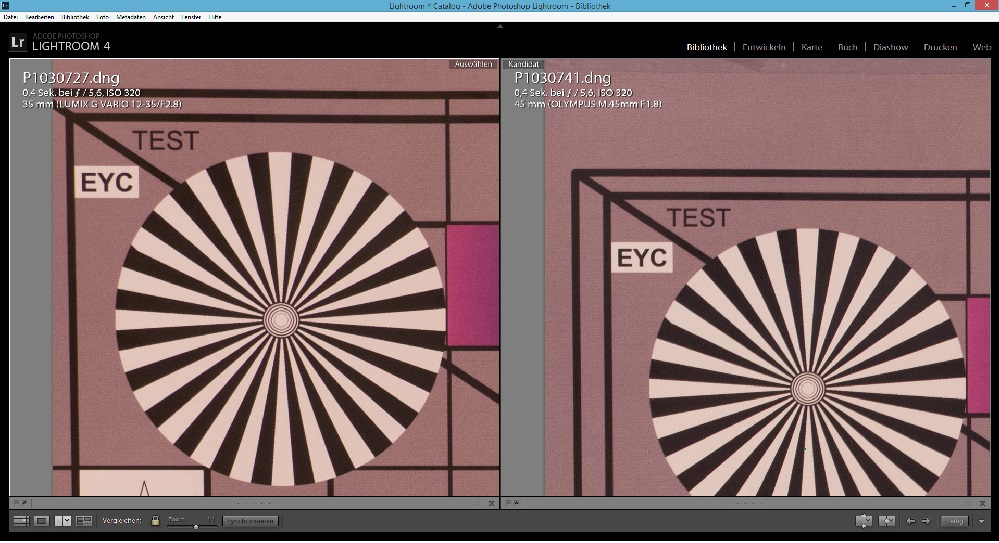Click the Lr identity plate logo
Screen dimensions: 999x543
tap(17, 43)
